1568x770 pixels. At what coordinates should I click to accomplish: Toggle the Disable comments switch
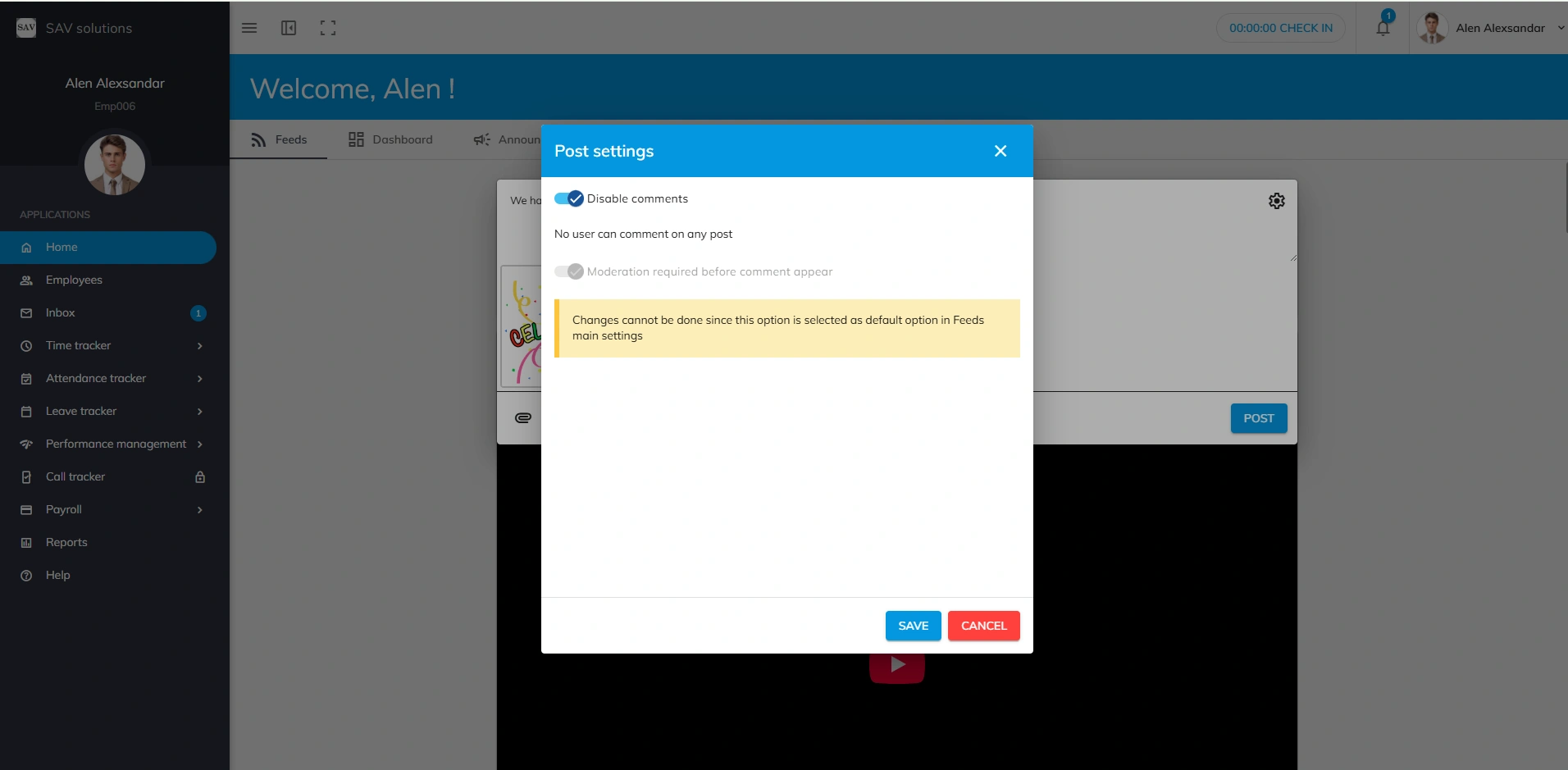point(568,198)
